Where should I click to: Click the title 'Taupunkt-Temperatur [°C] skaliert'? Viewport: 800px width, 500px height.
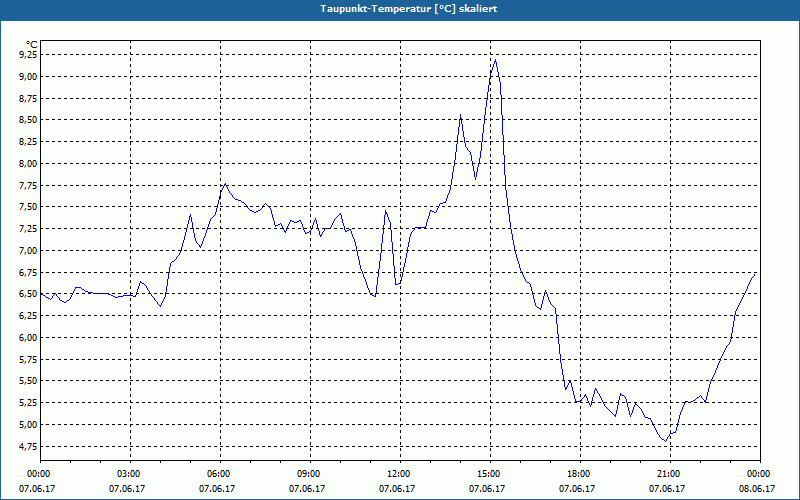(409, 9)
